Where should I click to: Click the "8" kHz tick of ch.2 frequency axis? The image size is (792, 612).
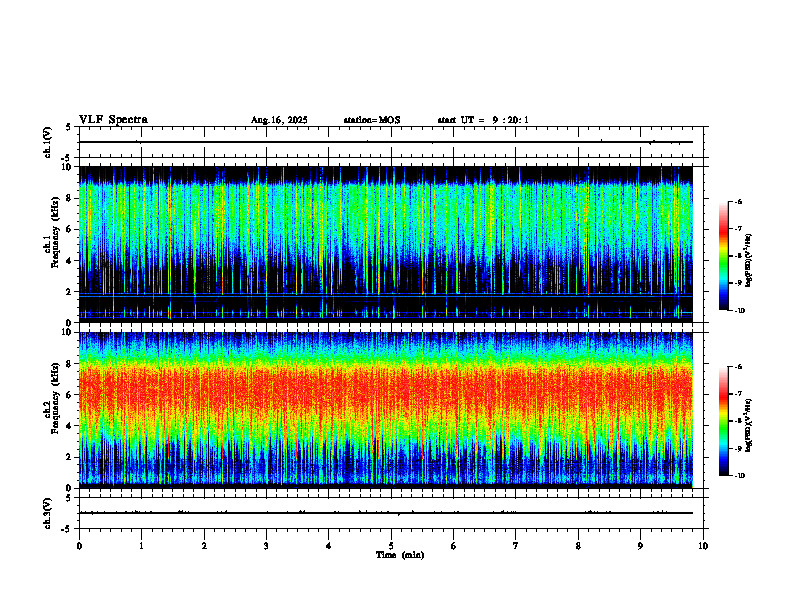[x=70, y=364]
